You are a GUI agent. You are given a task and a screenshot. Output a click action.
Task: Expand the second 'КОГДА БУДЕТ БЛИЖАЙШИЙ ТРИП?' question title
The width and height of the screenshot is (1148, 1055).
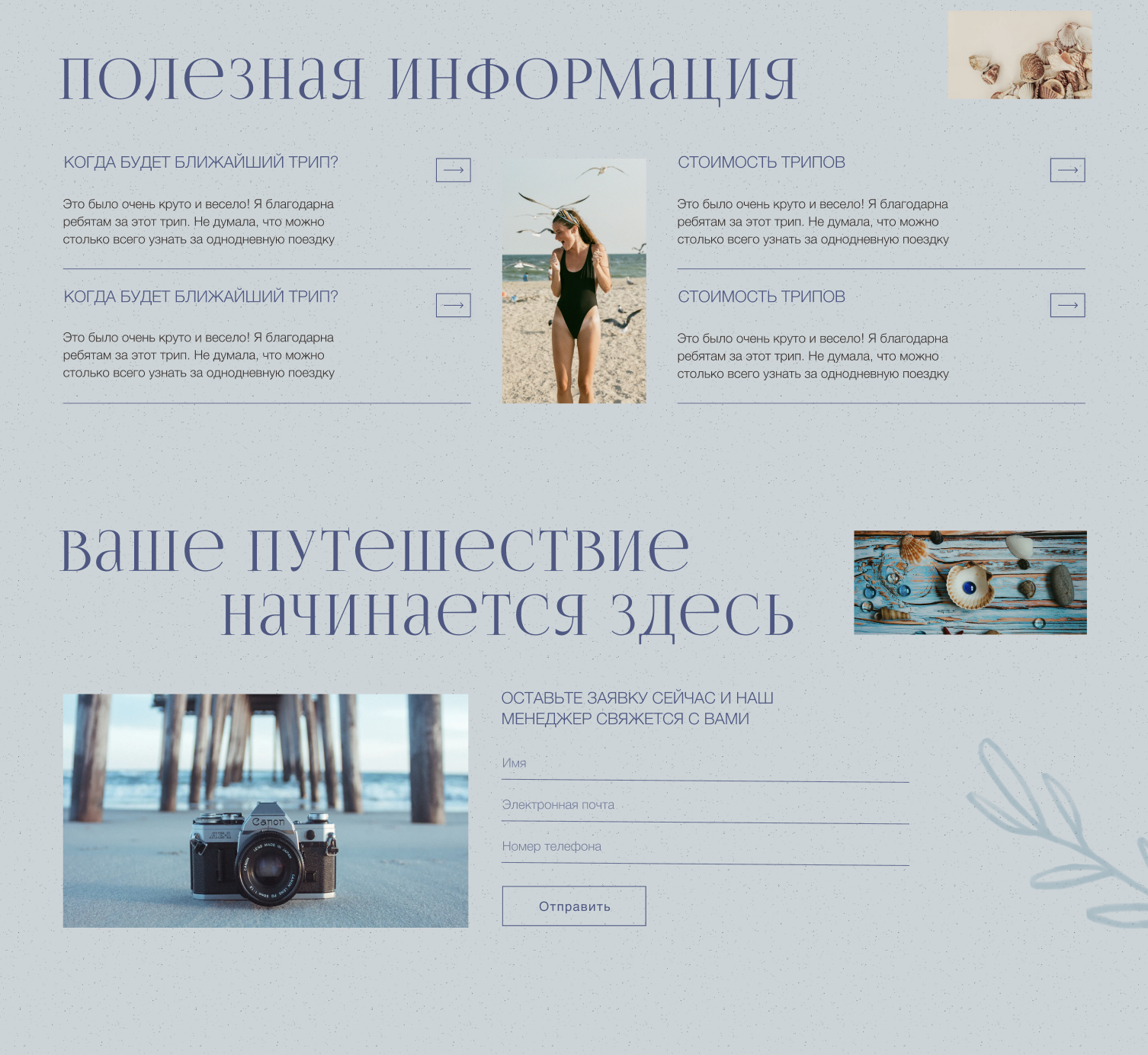tap(200, 297)
